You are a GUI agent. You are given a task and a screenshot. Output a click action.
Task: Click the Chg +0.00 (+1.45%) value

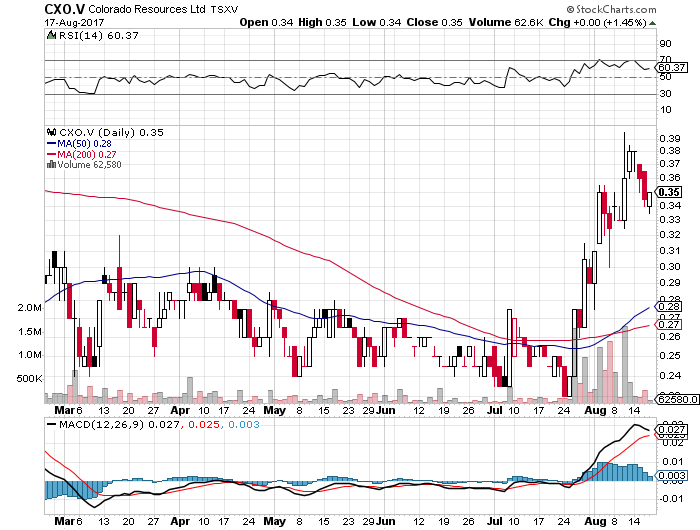click(597, 22)
